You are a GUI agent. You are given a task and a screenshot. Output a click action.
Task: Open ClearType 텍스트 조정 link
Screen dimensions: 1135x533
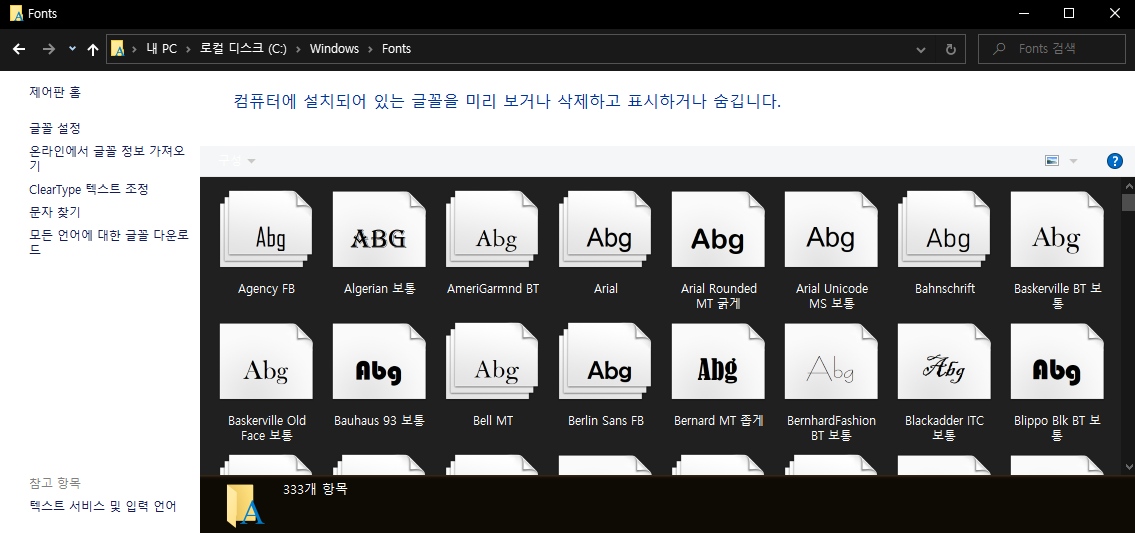point(89,189)
